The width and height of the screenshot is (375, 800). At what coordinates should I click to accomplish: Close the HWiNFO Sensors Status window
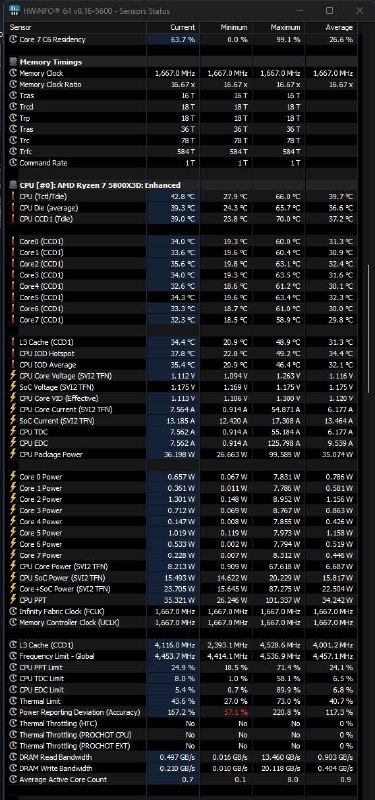(x=359, y=11)
